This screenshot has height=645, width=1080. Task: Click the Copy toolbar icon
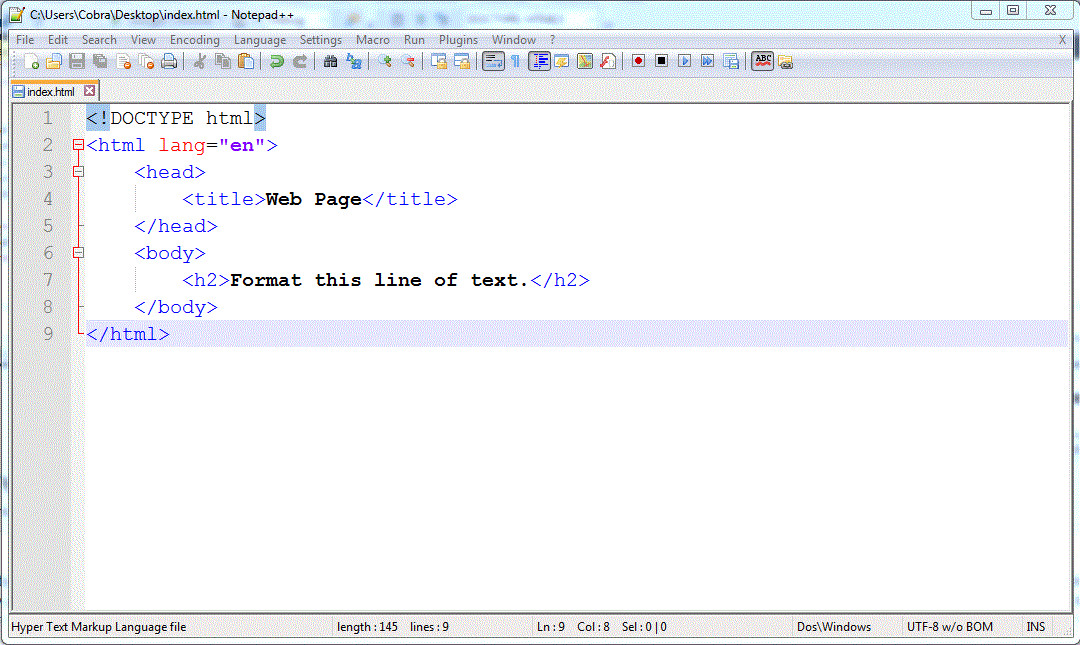[x=222, y=61]
